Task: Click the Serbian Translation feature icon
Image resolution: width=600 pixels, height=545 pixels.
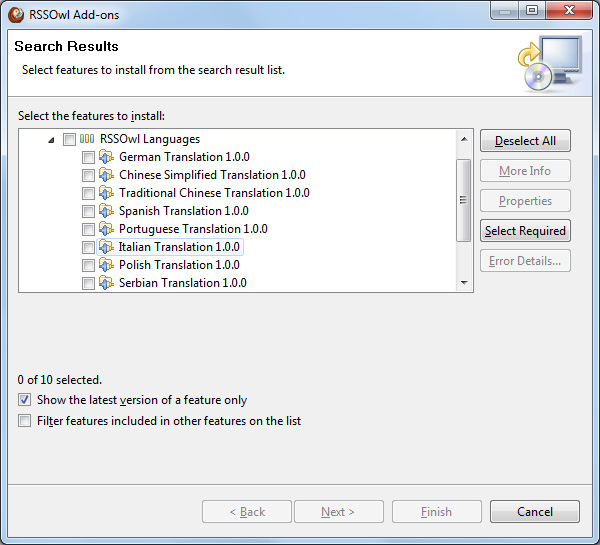Action: 106,283
